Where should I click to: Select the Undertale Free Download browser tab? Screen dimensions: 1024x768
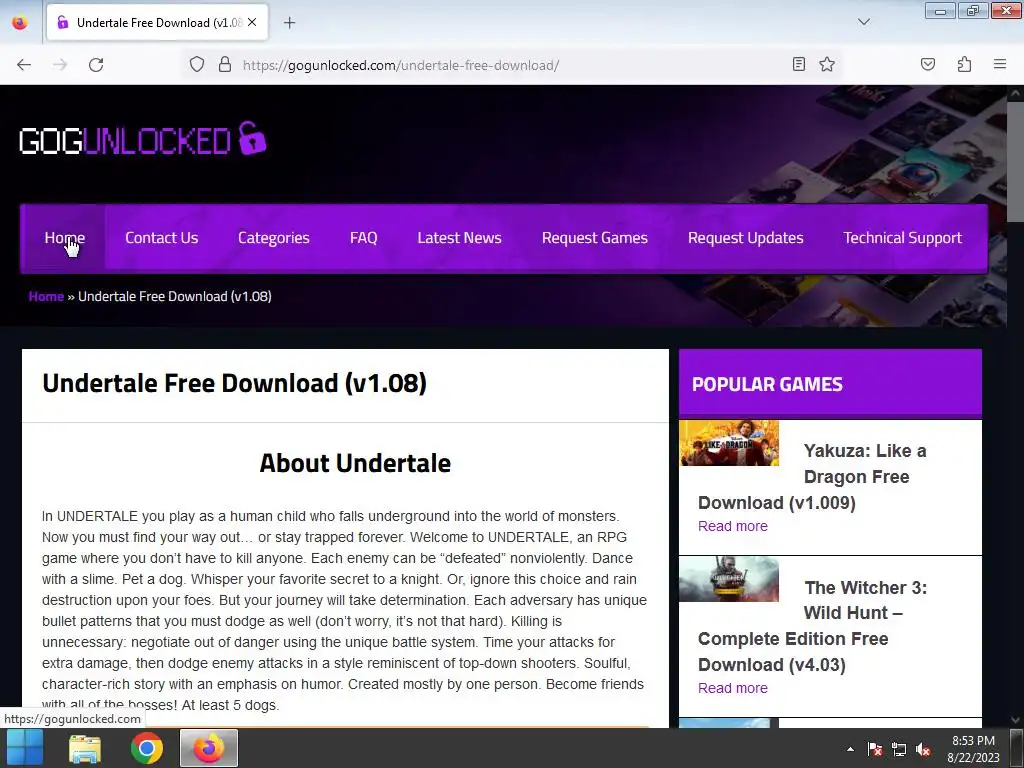click(x=157, y=23)
